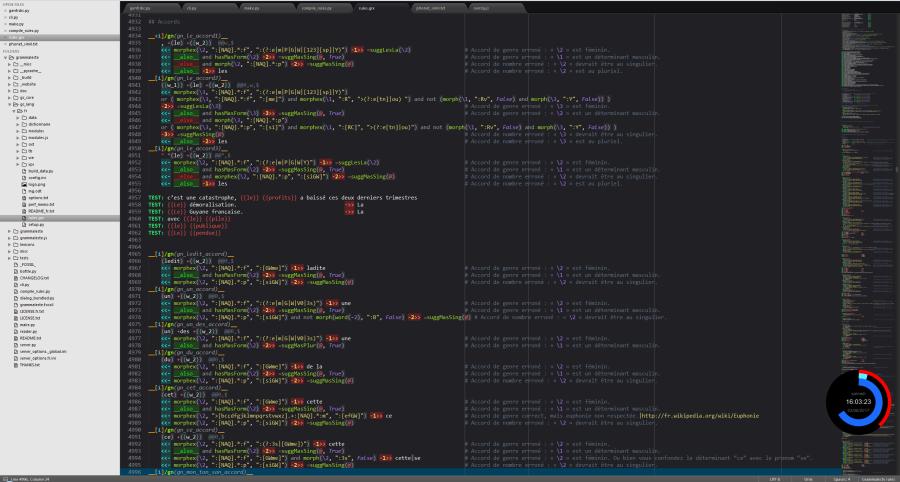The height and width of the screenshot is (482, 900).
Task: Click the Spaces: 4 indentation setting
Action: [x=842, y=479]
